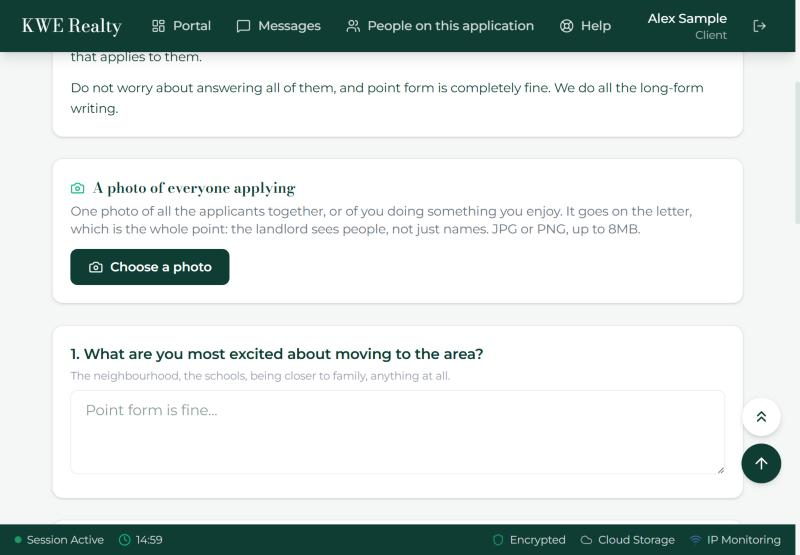The width and height of the screenshot is (800, 555).
Task: Click the Session Active status indicator
Action: 59,540
